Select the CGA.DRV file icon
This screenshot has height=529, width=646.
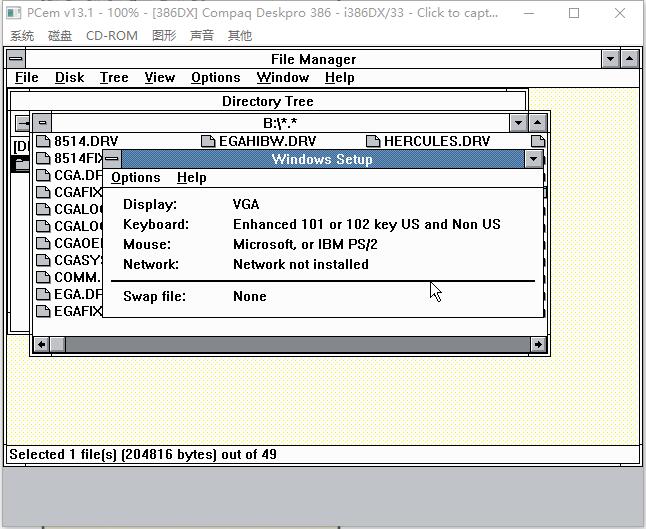click(42, 175)
